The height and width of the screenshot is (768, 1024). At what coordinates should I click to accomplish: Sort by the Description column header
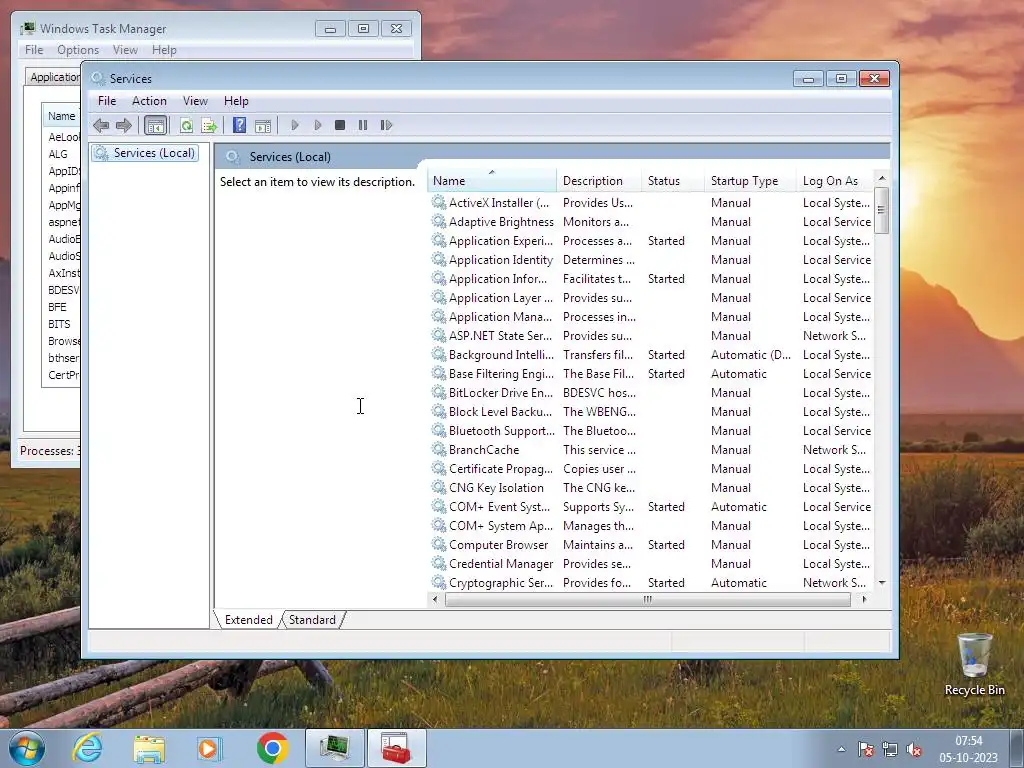tap(599, 181)
